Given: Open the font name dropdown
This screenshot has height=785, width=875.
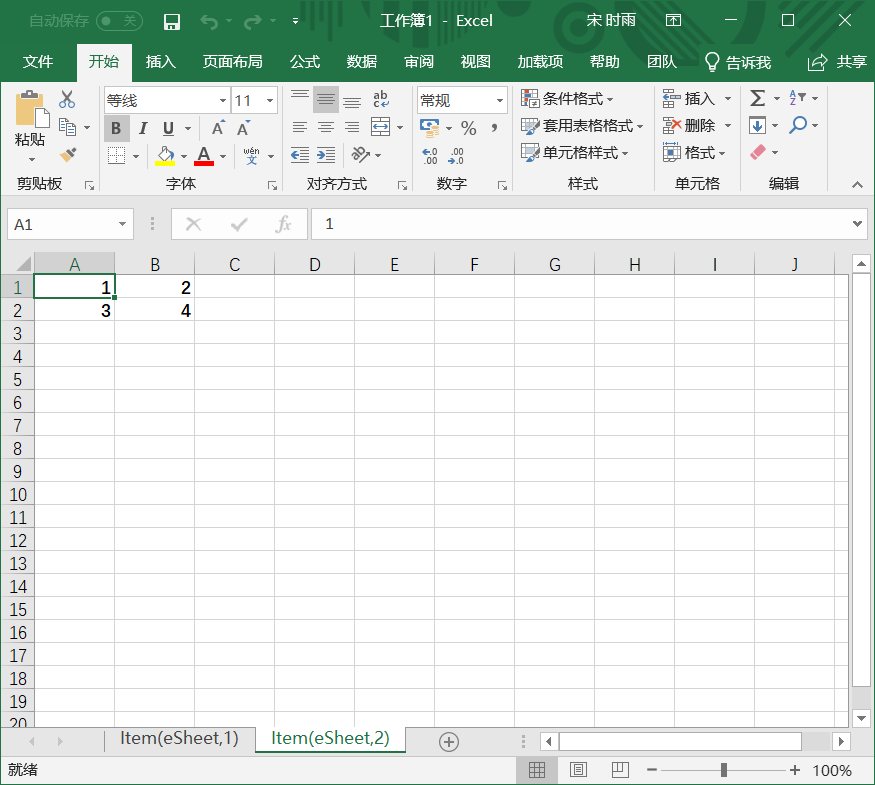Looking at the screenshot, I should click(x=223, y=100).
